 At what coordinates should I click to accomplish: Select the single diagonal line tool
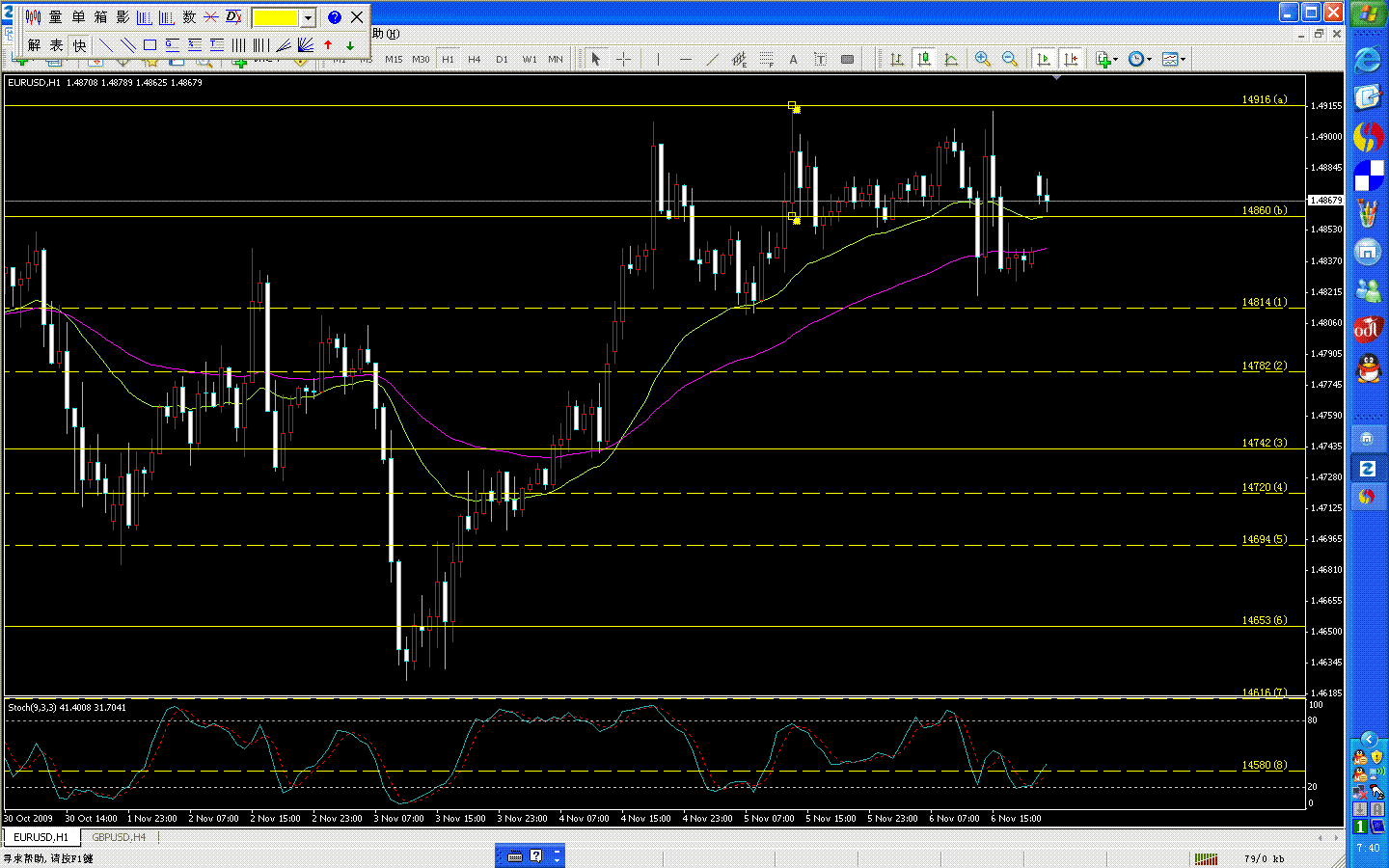(x=106, y=45)
